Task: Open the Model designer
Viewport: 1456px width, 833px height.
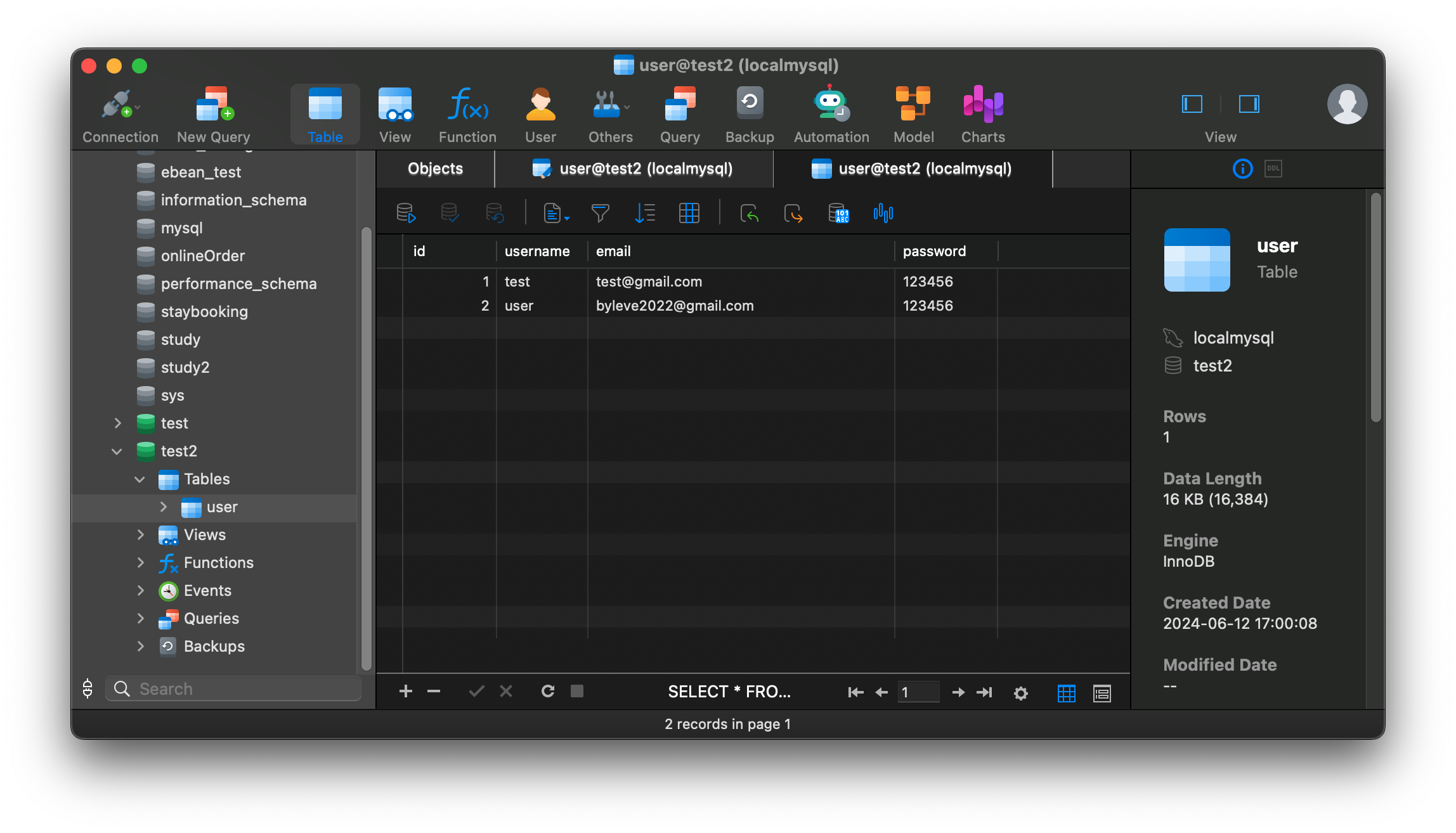Action: (913, 113)
